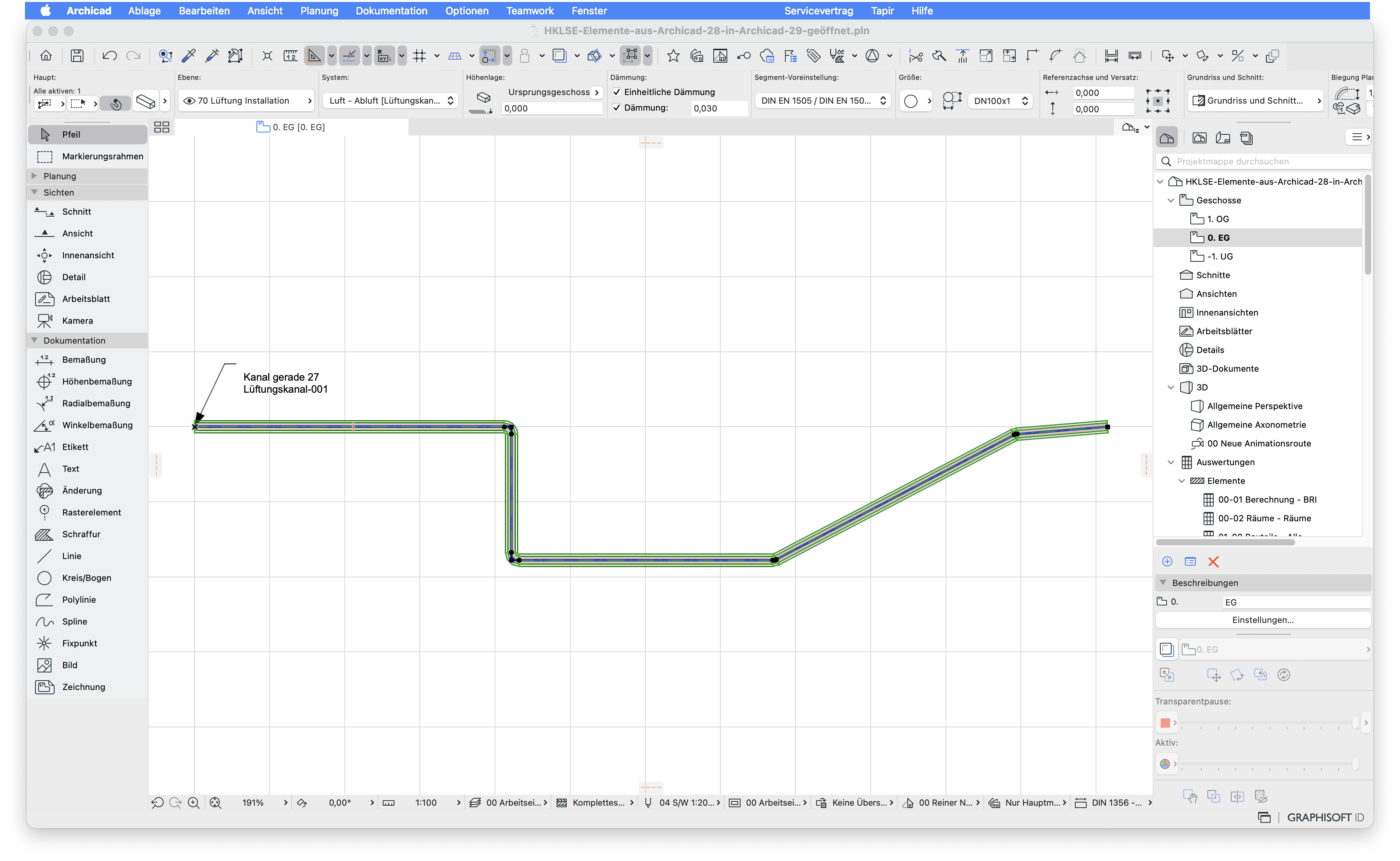The height and width of the screenshot is (861, 1400).
Task: Delete item with red X icon
Action: pos(1213,562)
